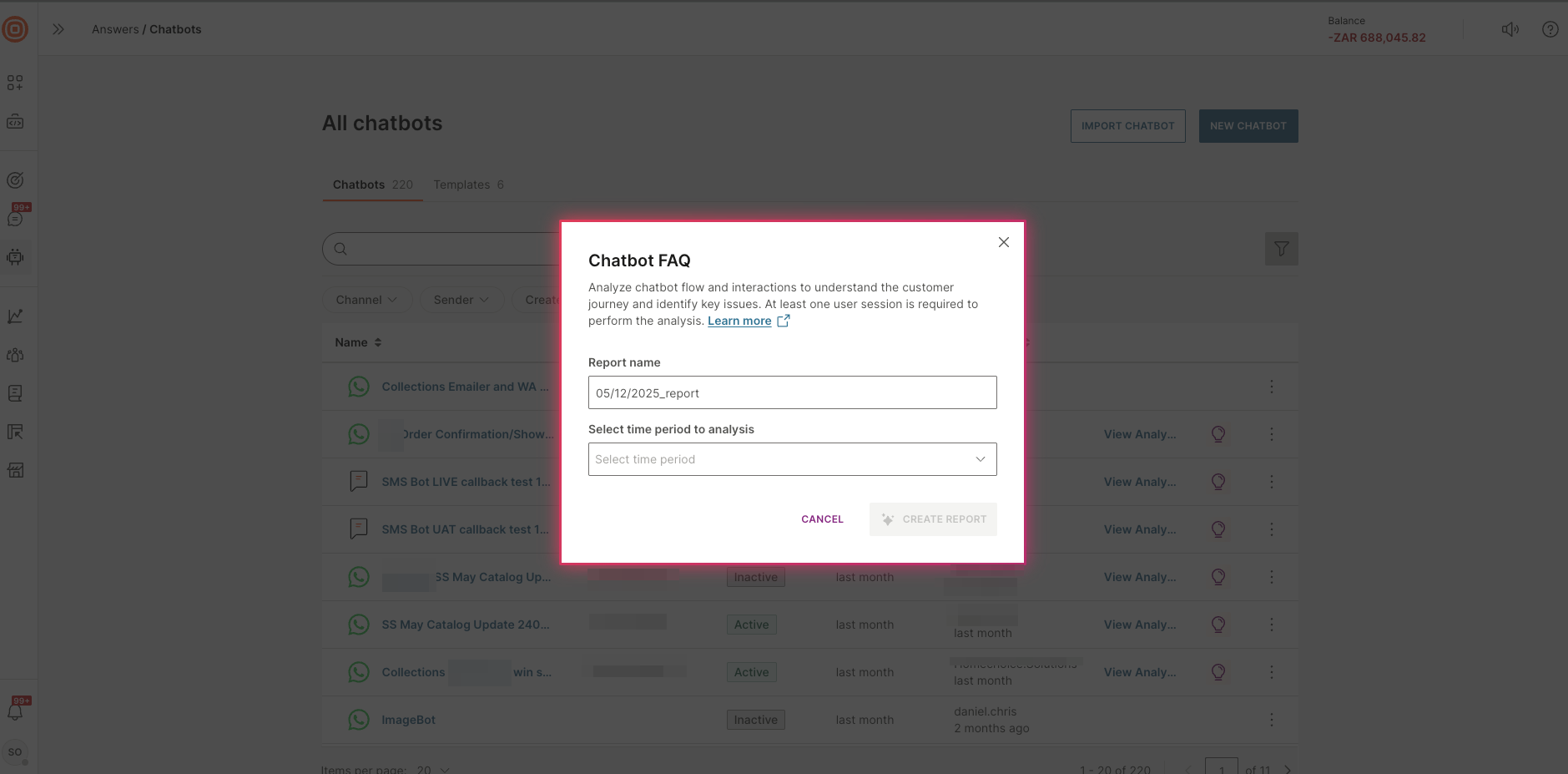Image resolution: width=1568 pixels, height=774 pixels.
Task: Open more options for SMS Bot LIVE row
Action: click(x=1271, y=482)
